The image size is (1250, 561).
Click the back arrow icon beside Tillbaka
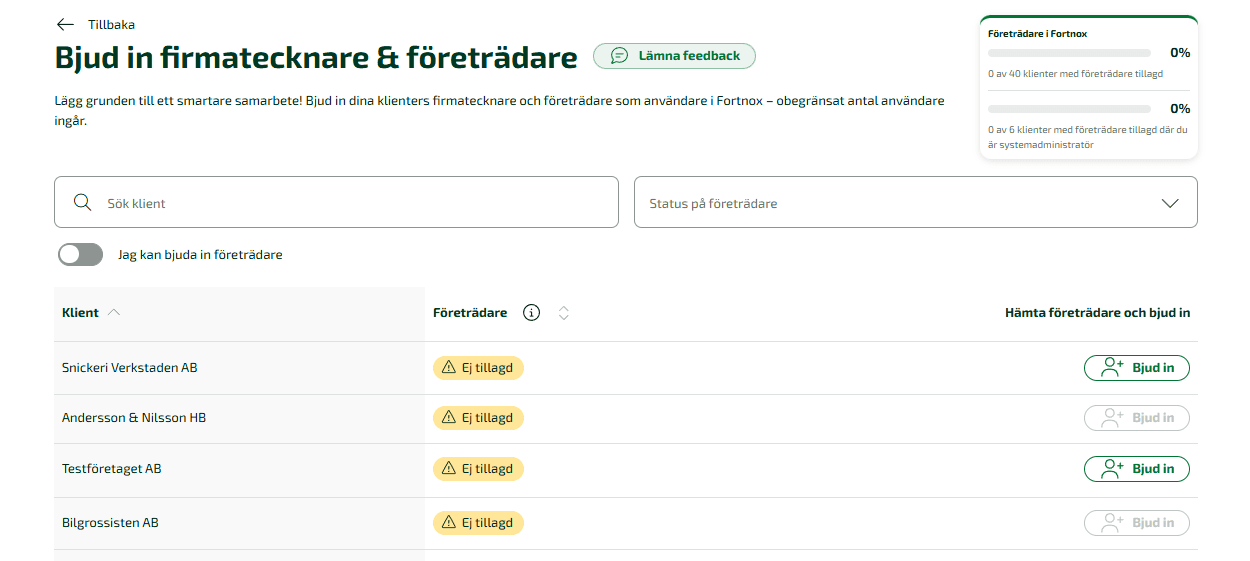pyautogui.click(x=66, y=25)
